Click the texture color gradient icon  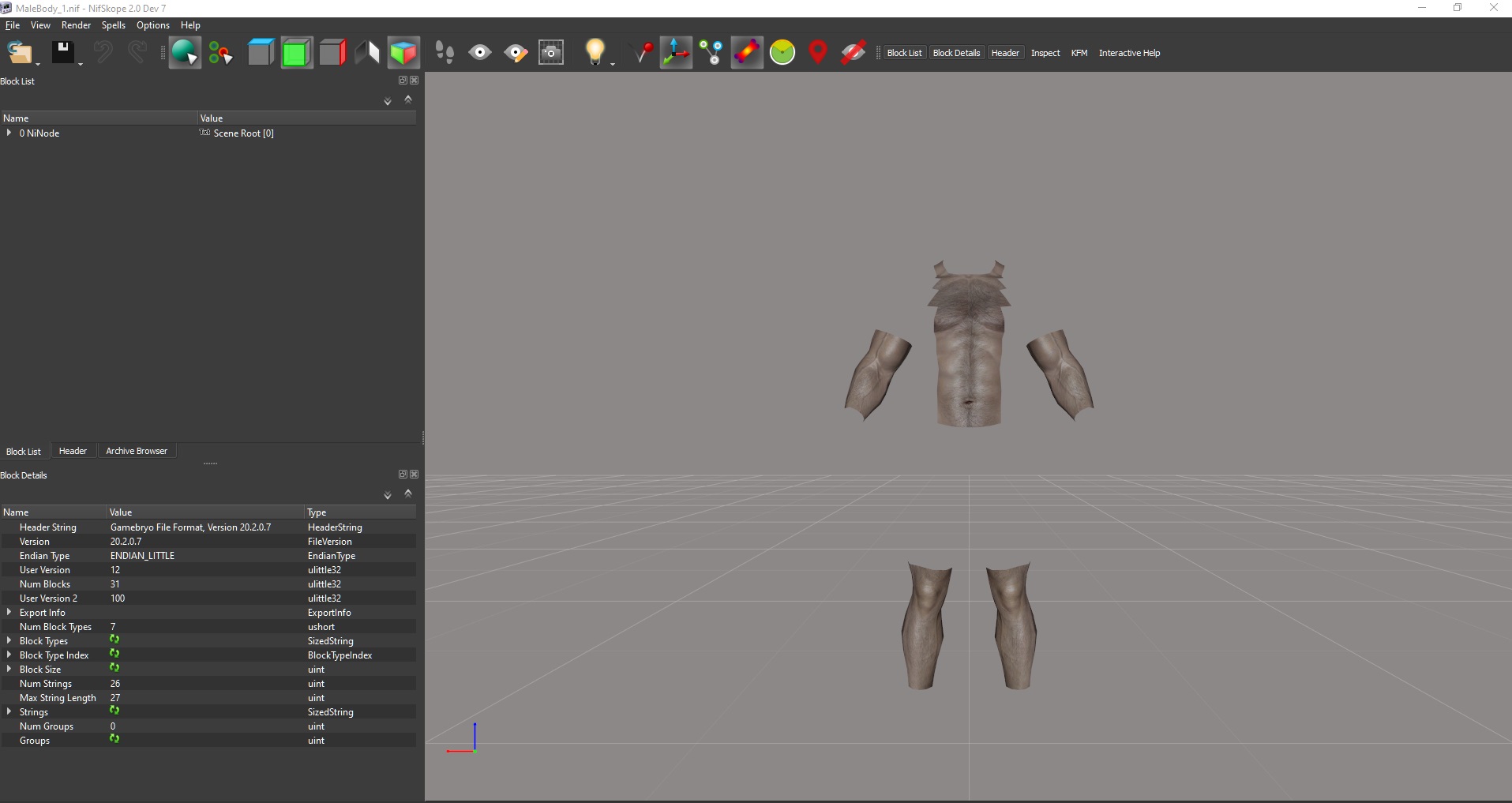point(746,53)
